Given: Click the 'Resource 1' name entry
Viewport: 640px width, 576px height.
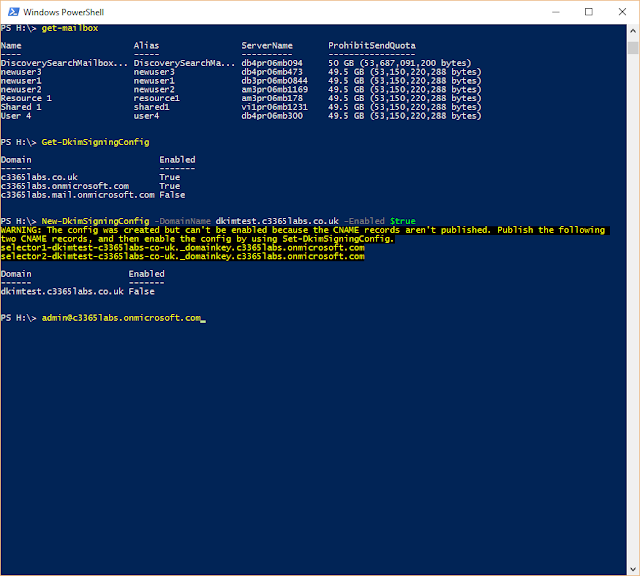Looking at the screenshot, I should (26, 98).
